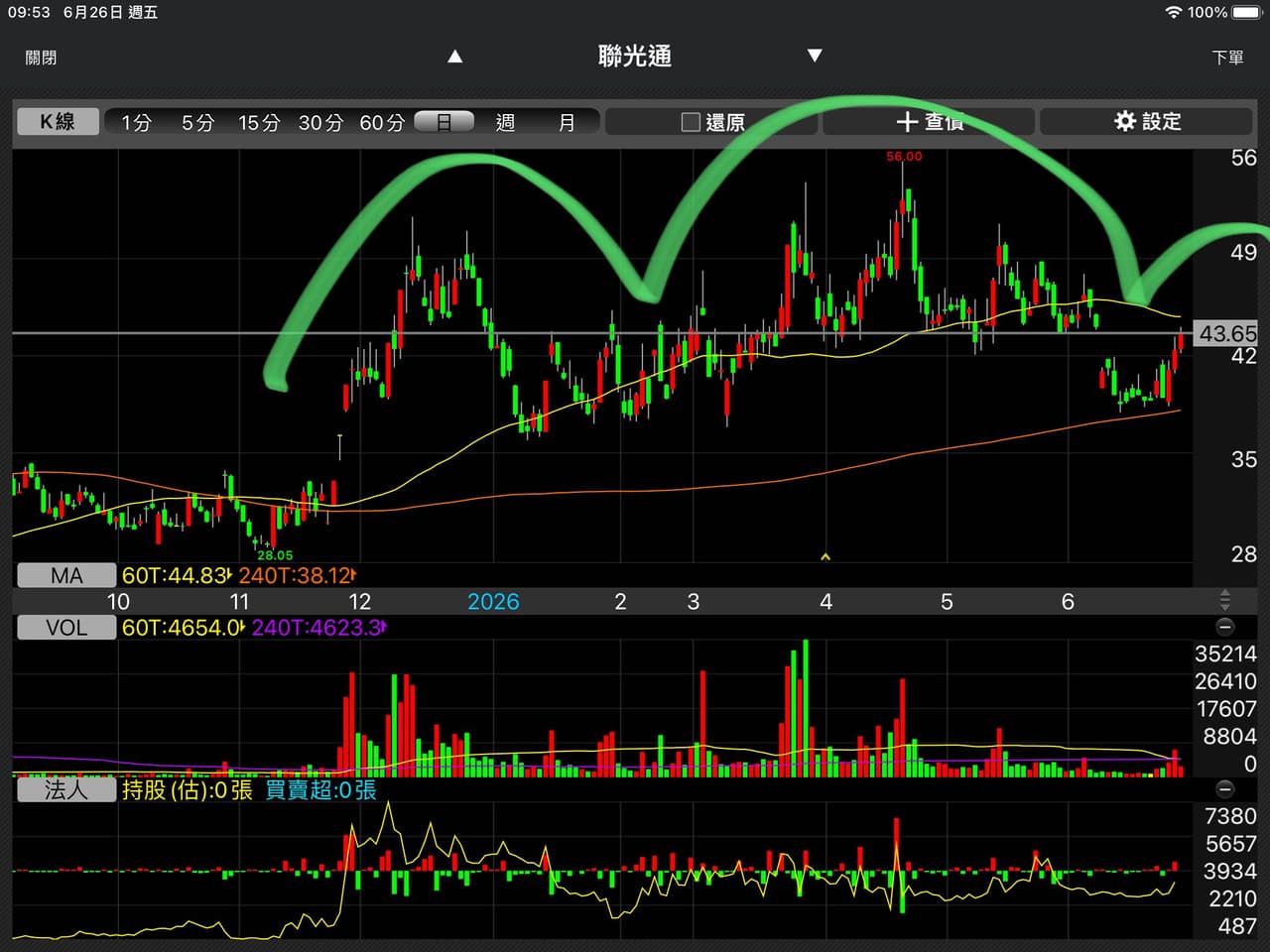The image size is (1270, 952).
Task: Collapse the 法人 panel with minus icon
Action: pos(1225,789)
